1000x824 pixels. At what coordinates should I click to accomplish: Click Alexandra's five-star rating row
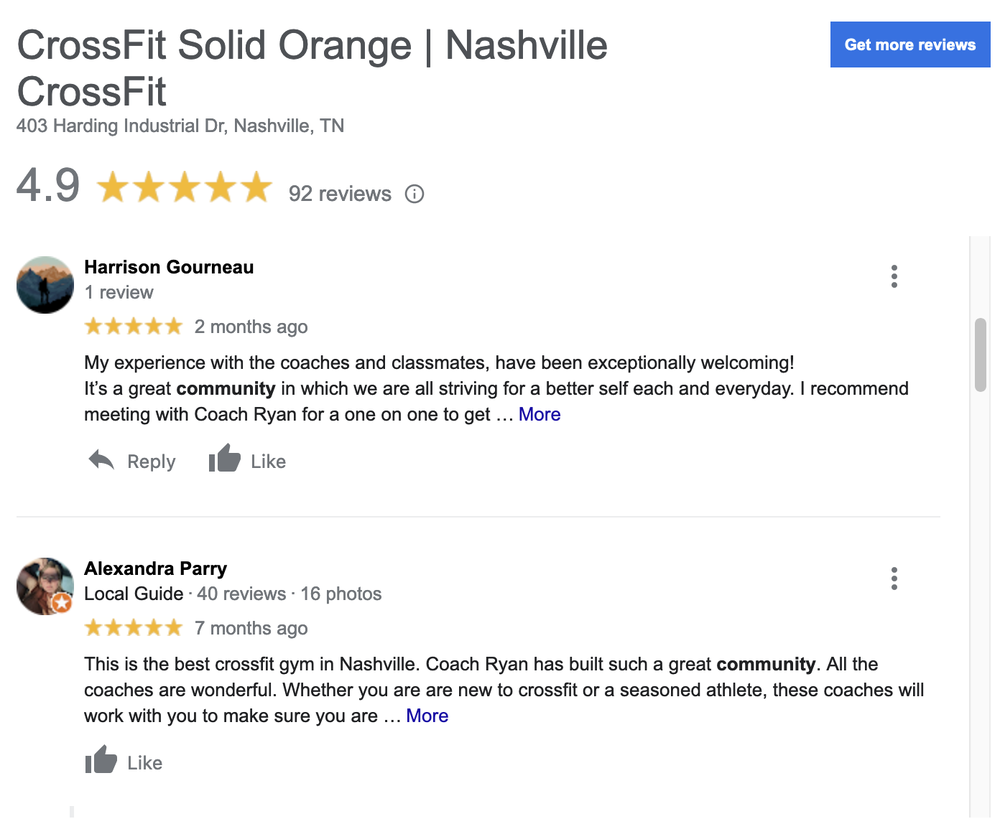[x=133, y=627]
